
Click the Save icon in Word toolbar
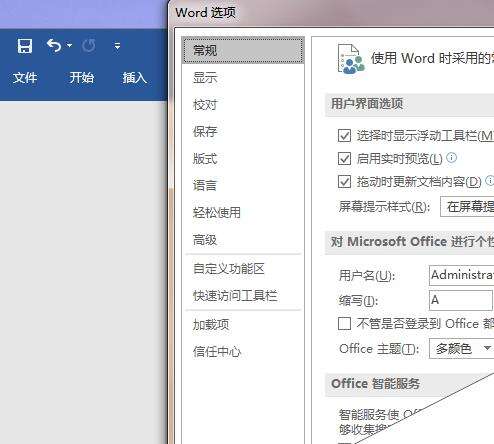[x=25, y=46]
